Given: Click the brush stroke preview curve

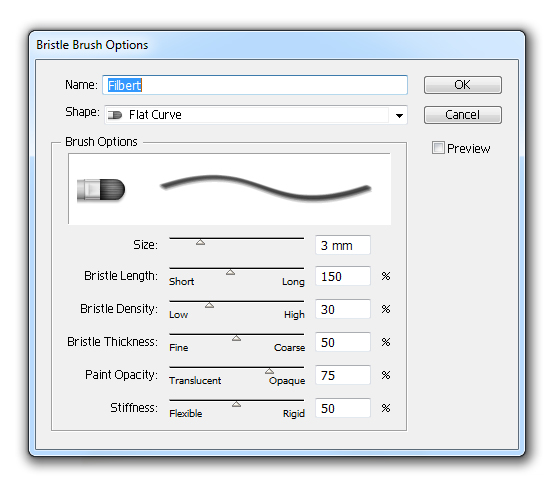Looking at the screenshot, I should coord(266,188).
